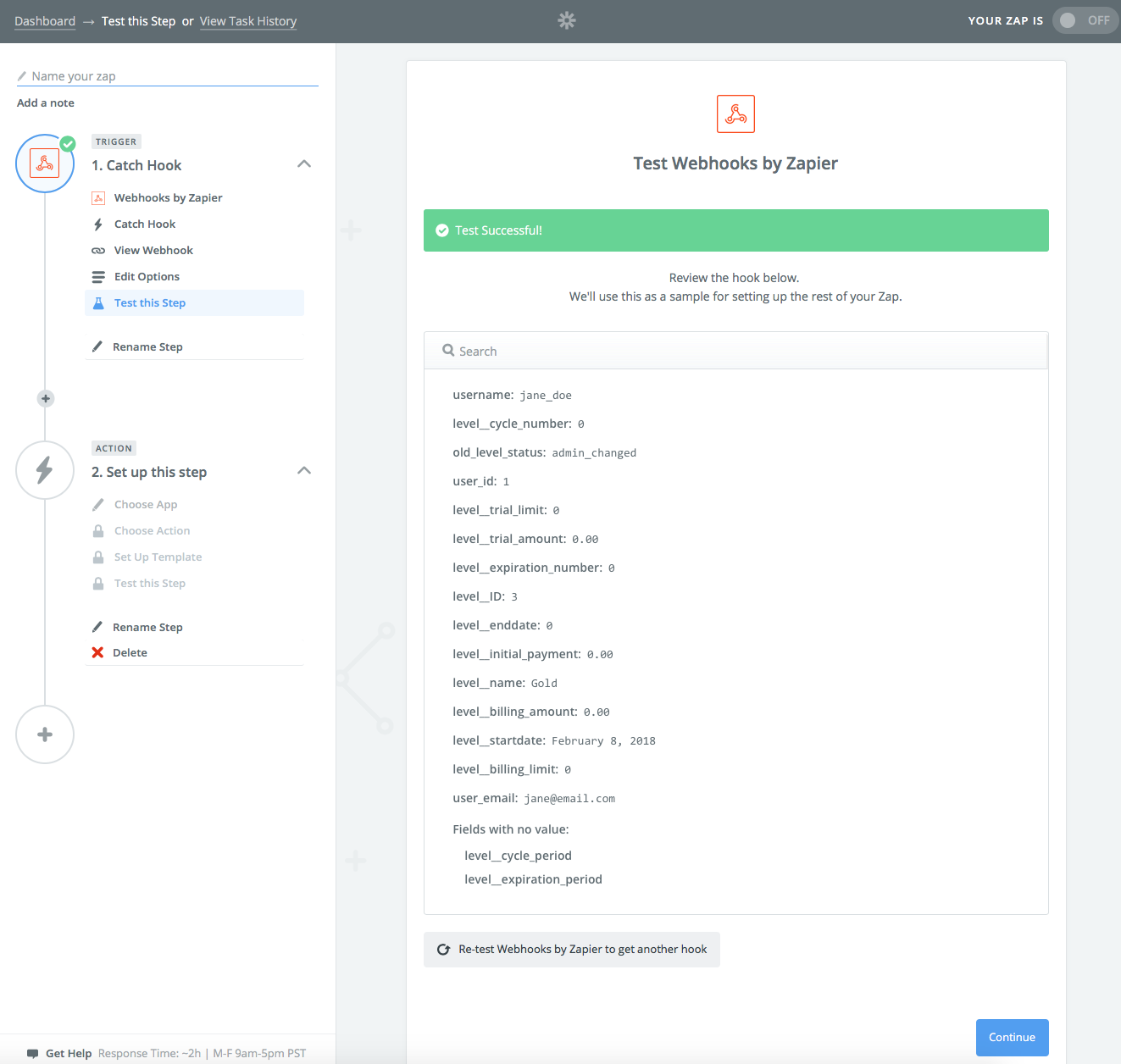The image size is (1121, 1064).
Task: Click the refresh icon on Re-test button
Action: click(x=443, y=950)
